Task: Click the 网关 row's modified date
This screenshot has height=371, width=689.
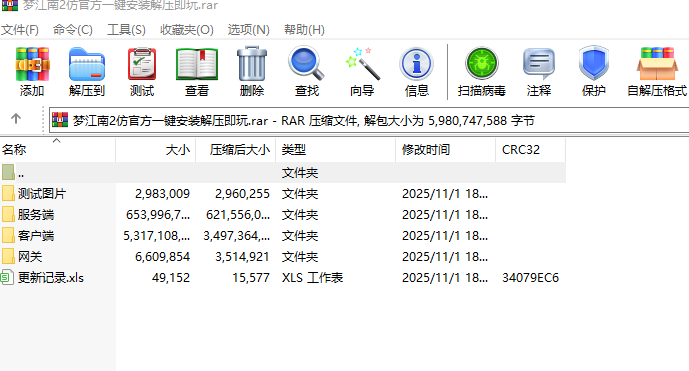Action: pos(445,257)
